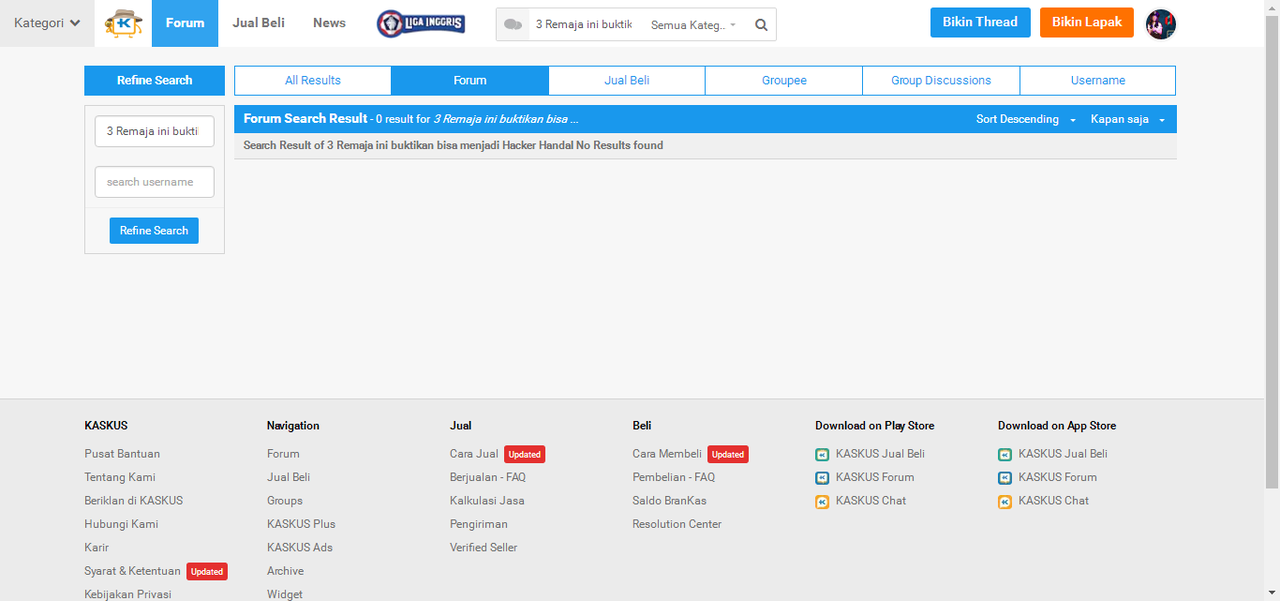The image size is (1280, 601).
Task: Expand the Kategori dropdown
Action: click(47, 23)
